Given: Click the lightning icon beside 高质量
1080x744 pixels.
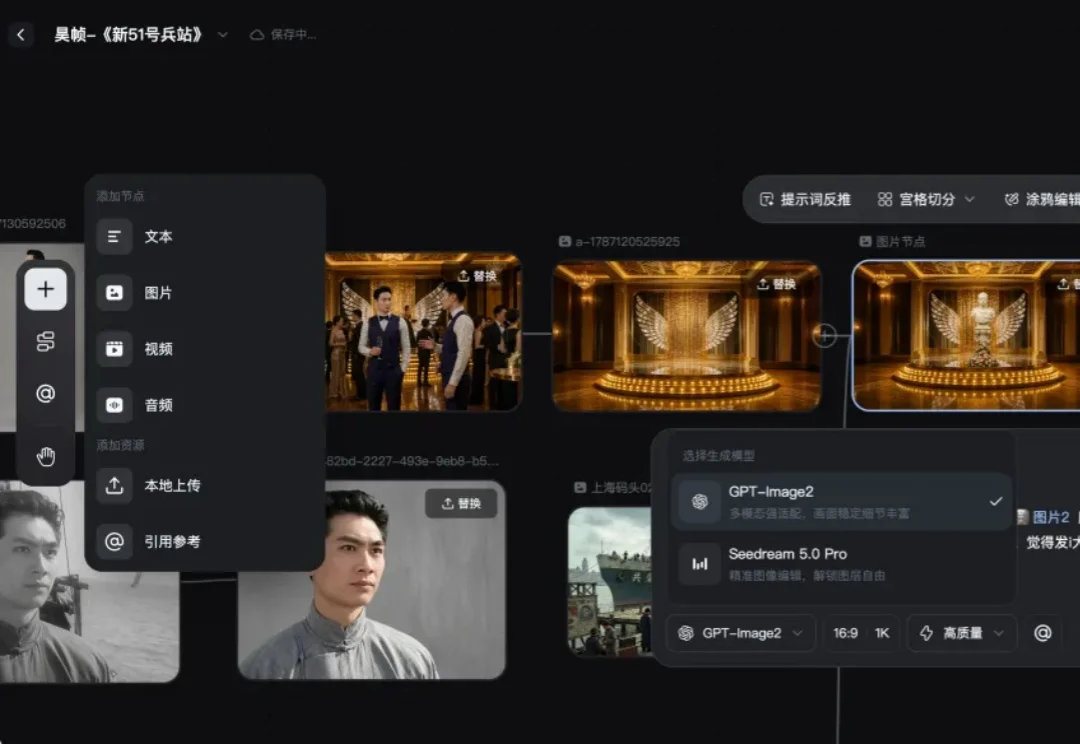Looking at the screenshot, I should pyautogui.click(x=926, y=633).
